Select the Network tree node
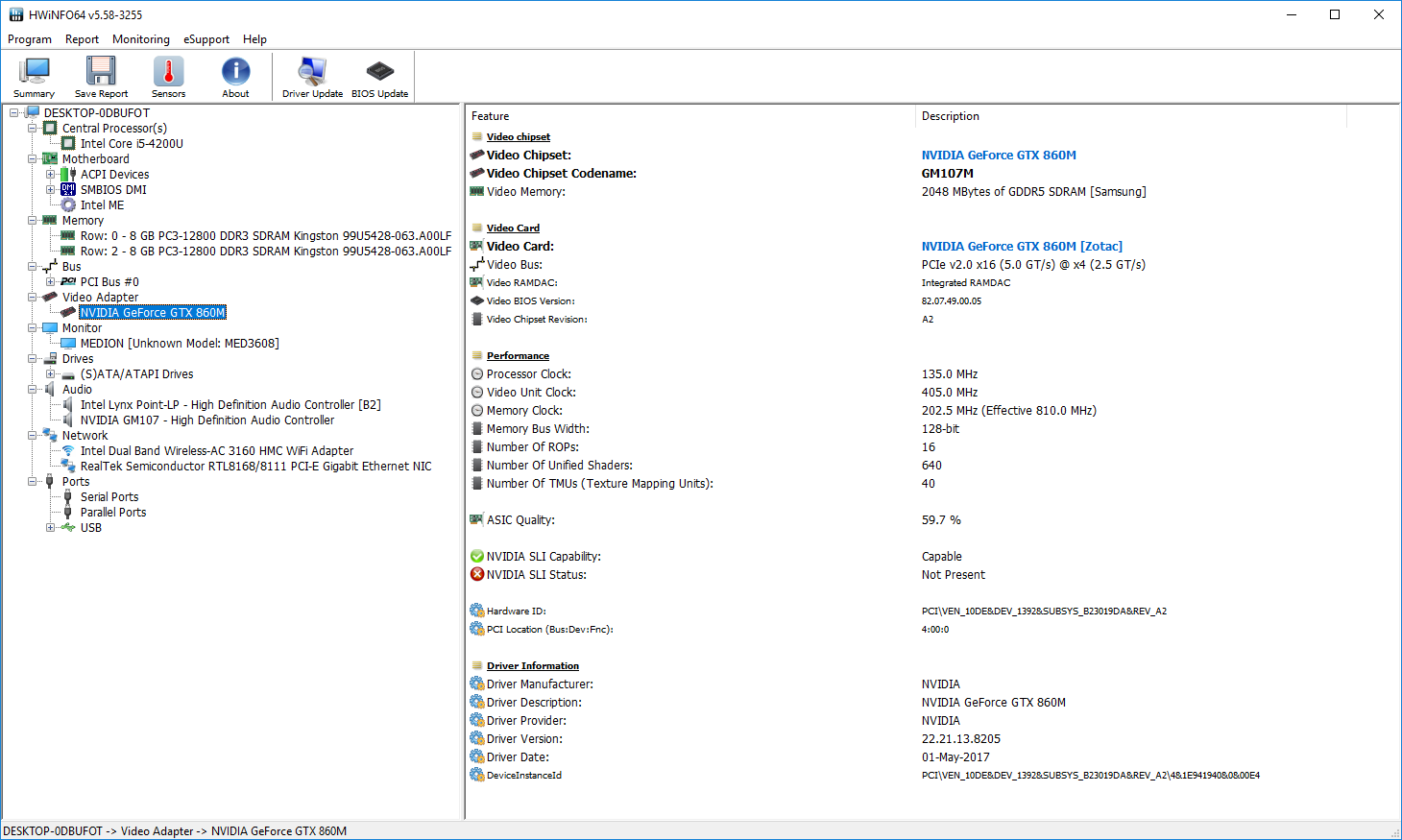The image size is (1402, 840). 85,435
